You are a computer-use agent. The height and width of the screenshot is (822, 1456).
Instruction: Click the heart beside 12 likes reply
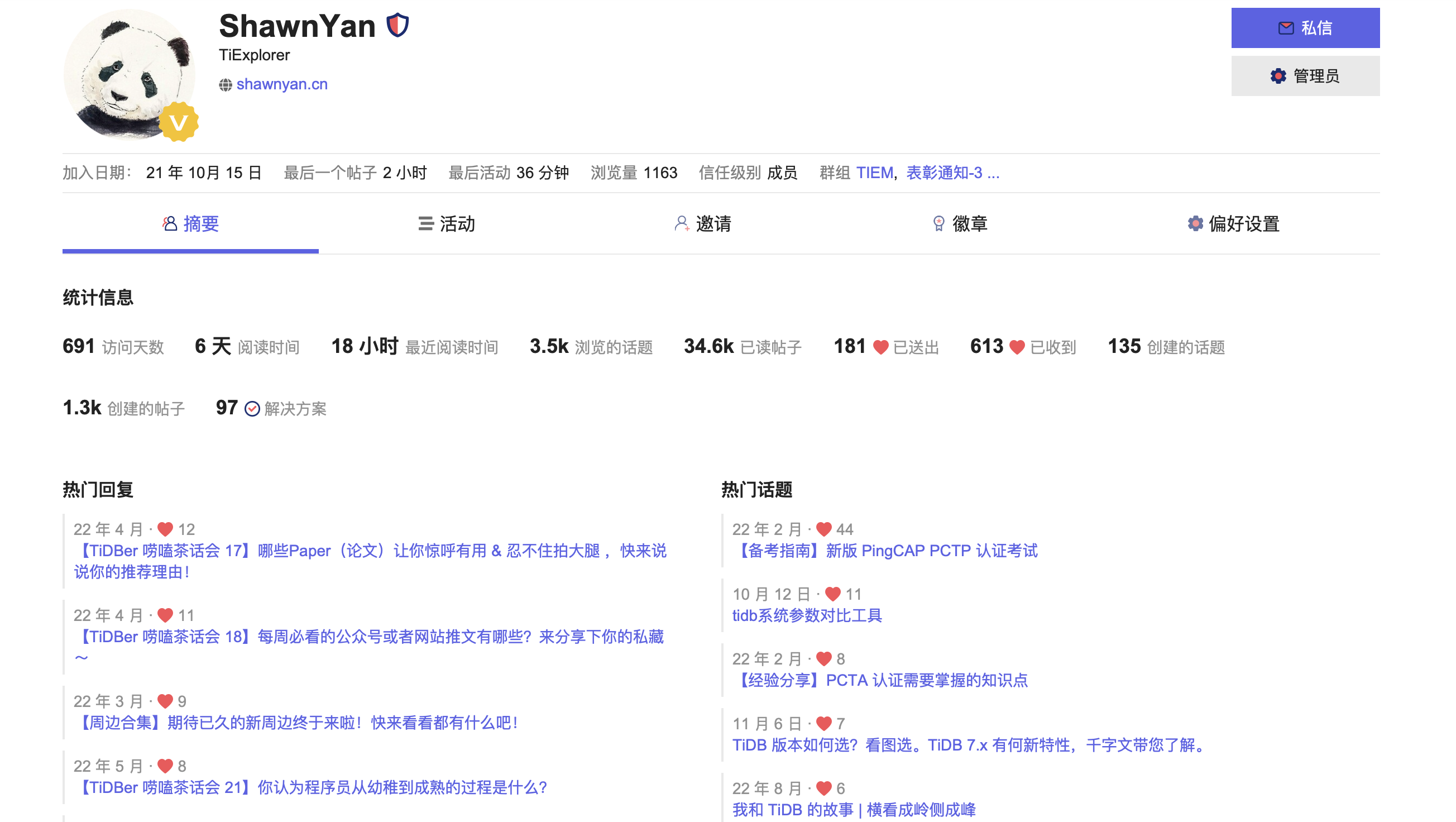(165, 529)
